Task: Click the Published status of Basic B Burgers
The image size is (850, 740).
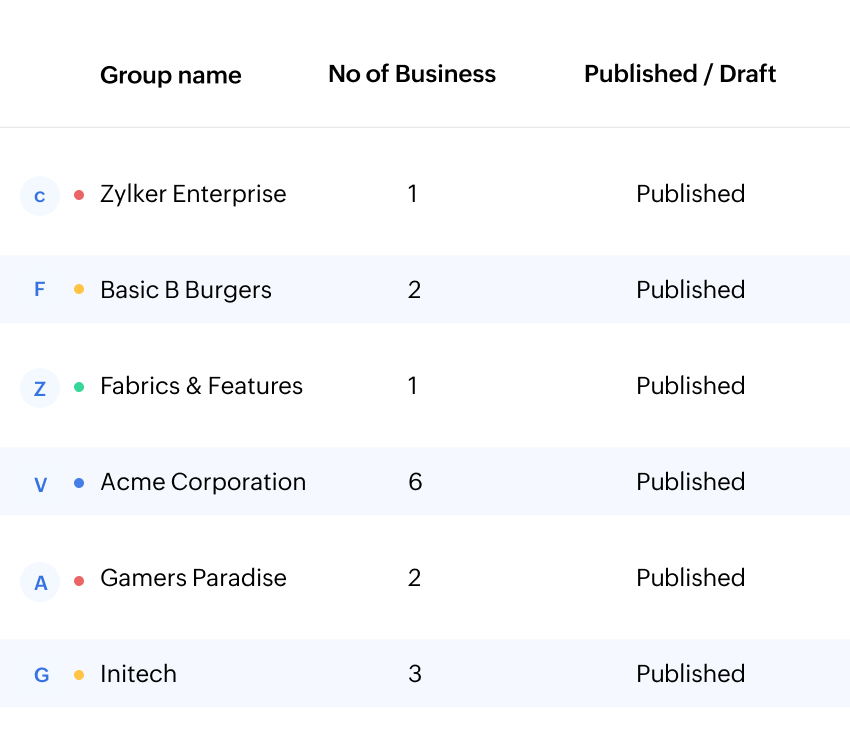Action: [x=690, y=290]
